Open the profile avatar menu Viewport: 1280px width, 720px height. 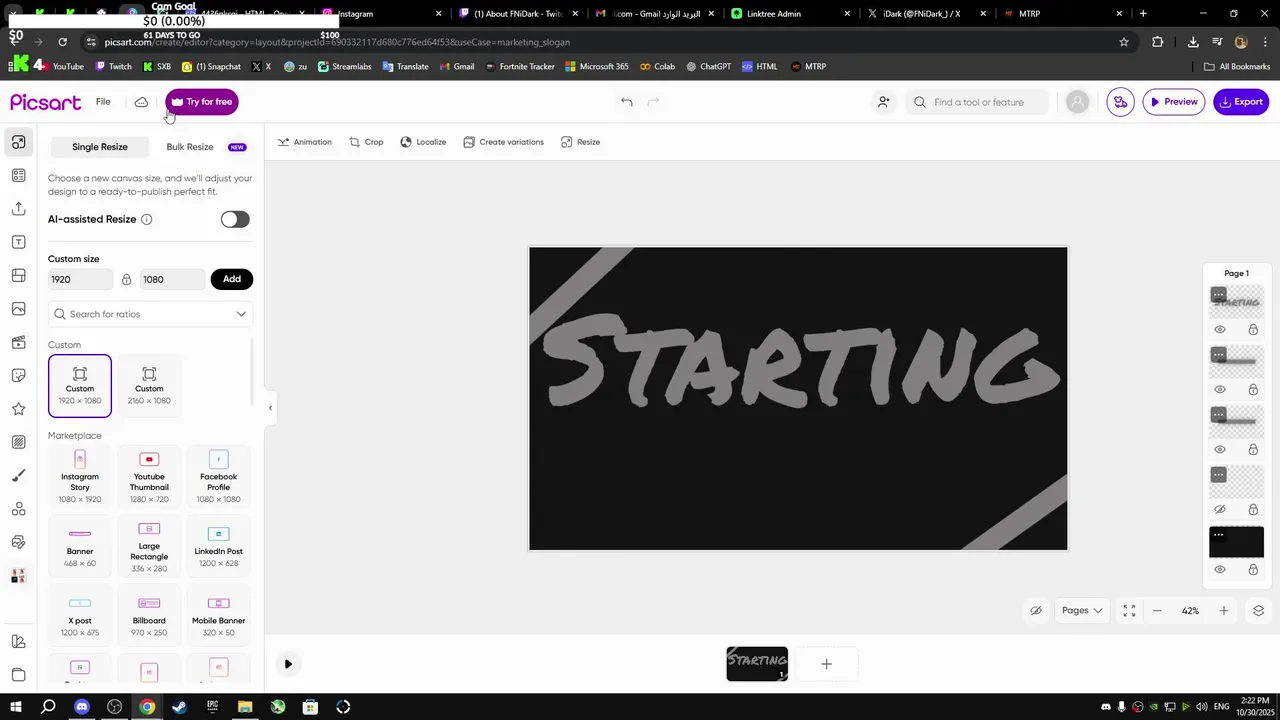click(x=1077, y=102)
